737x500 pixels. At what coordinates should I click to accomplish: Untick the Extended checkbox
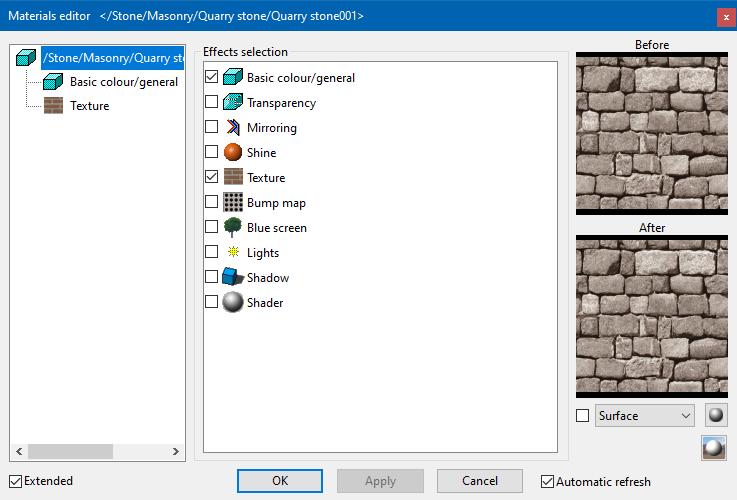(x=15, y=481)
